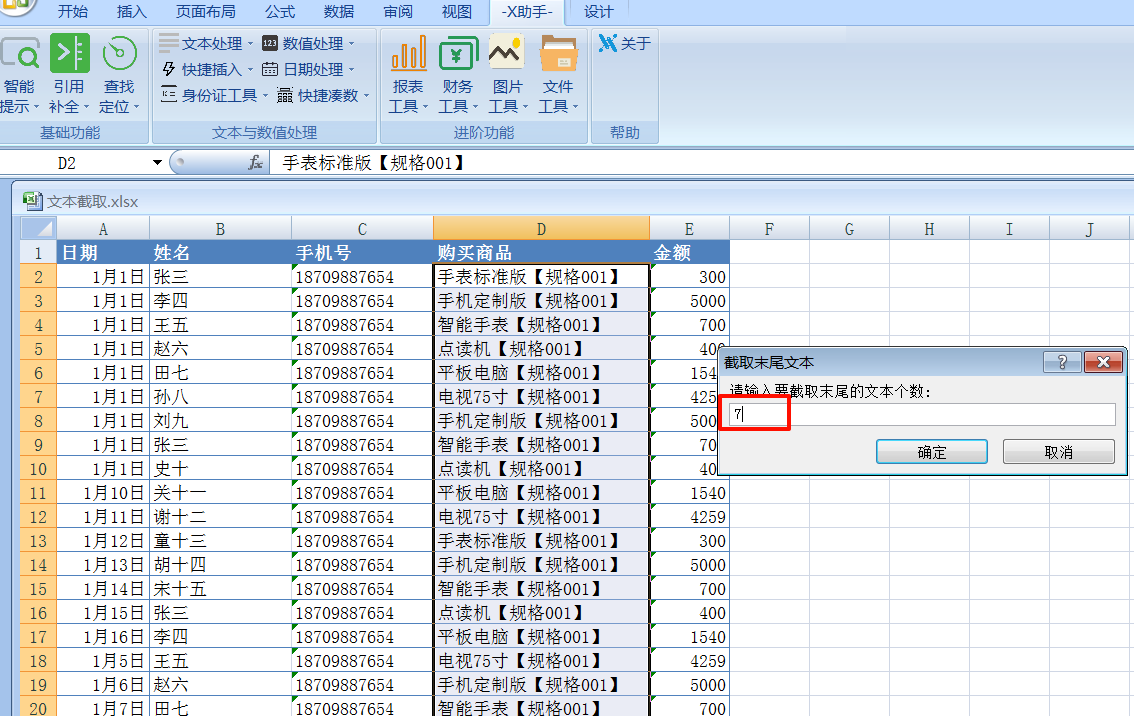
Task: Click the text count input field
Action: (922, 414)
